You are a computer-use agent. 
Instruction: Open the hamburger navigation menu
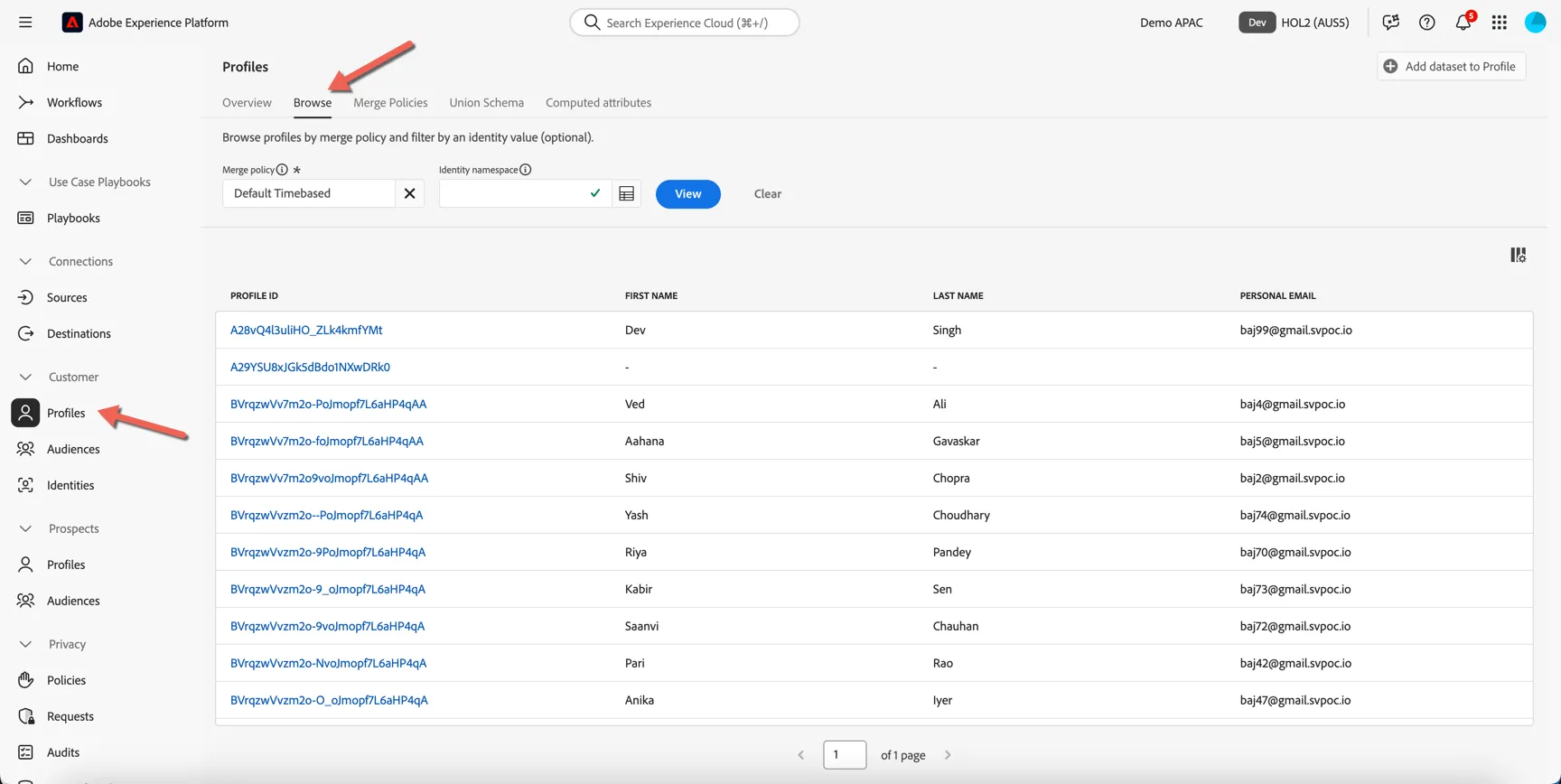click(x=25, y=23)
